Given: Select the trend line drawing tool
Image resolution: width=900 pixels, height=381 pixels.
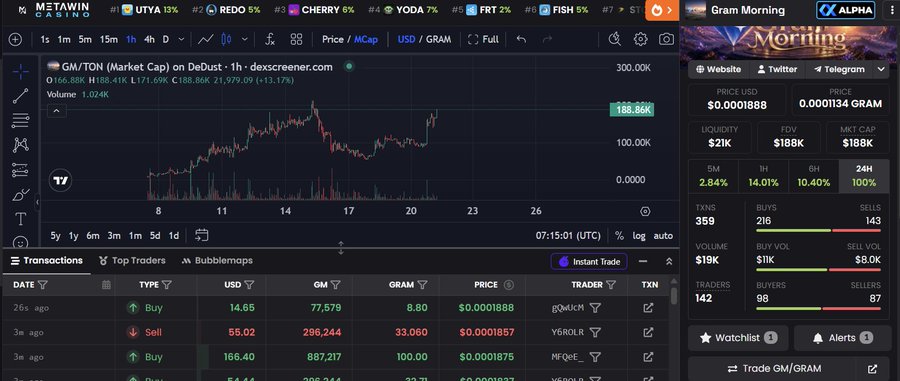Looking at the screenshot, I should pyautogui.click(x=21, y=96).
